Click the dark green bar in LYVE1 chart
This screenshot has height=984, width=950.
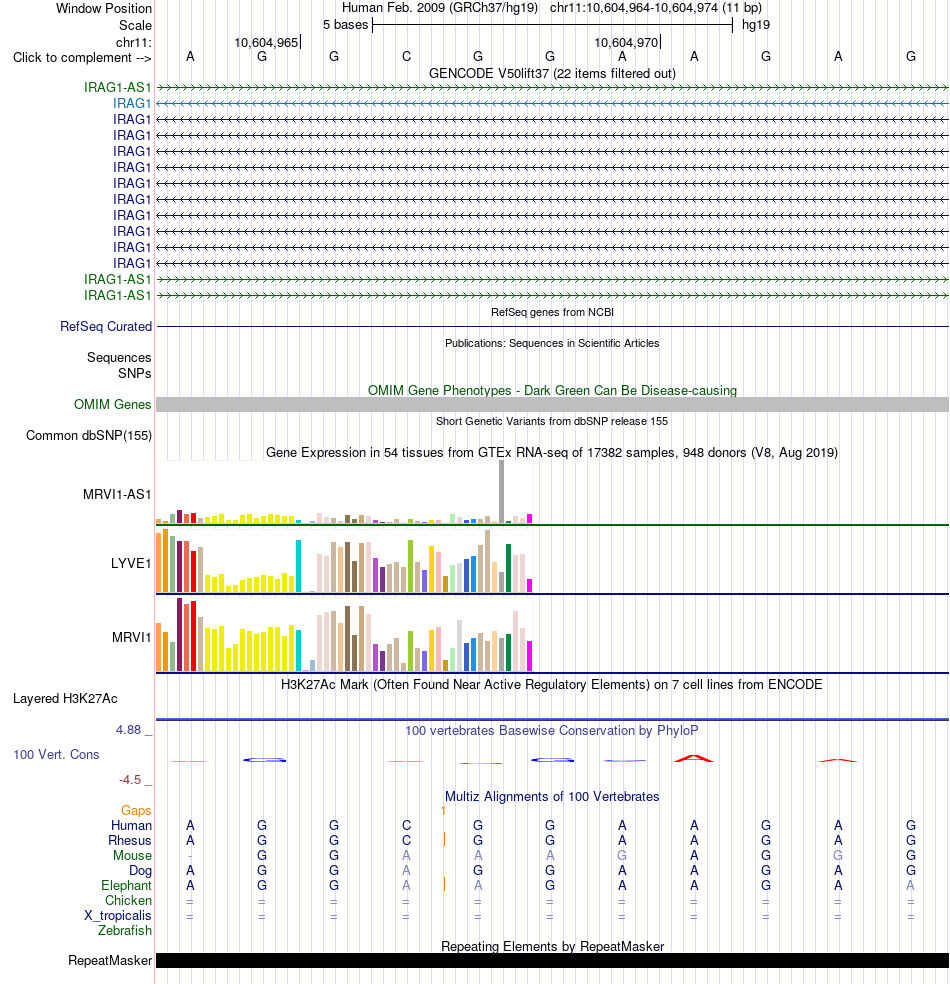point(509,568)
